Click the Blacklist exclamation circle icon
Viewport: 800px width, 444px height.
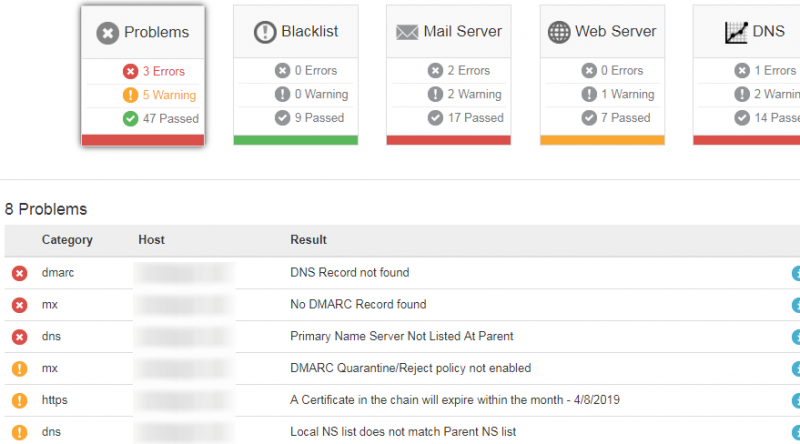[x=265, y=32]
